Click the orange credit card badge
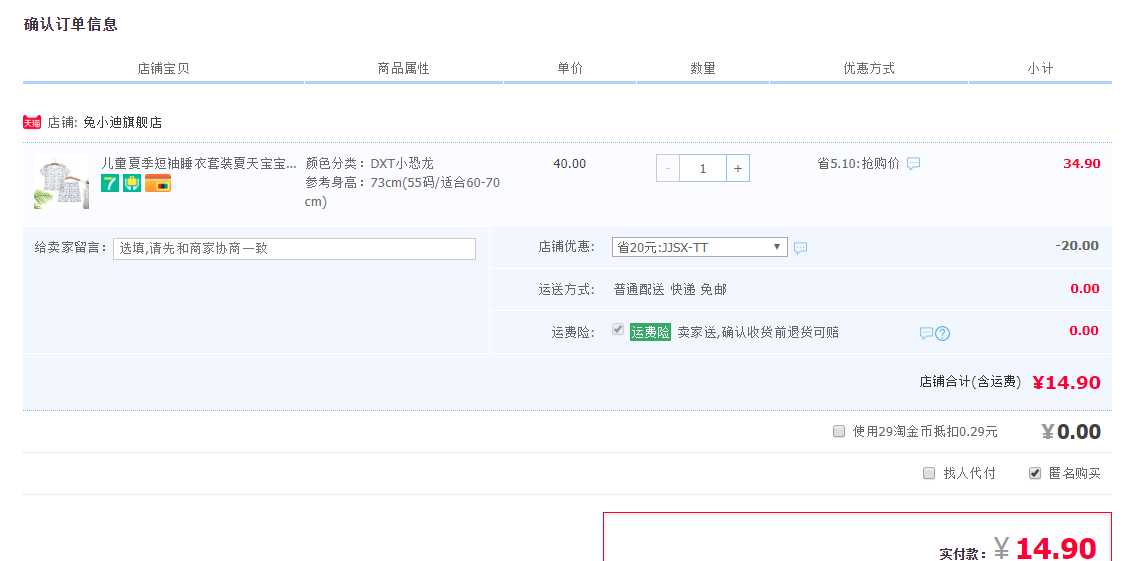The width and height of the screenshot is (1128, 561). point(158,183)
